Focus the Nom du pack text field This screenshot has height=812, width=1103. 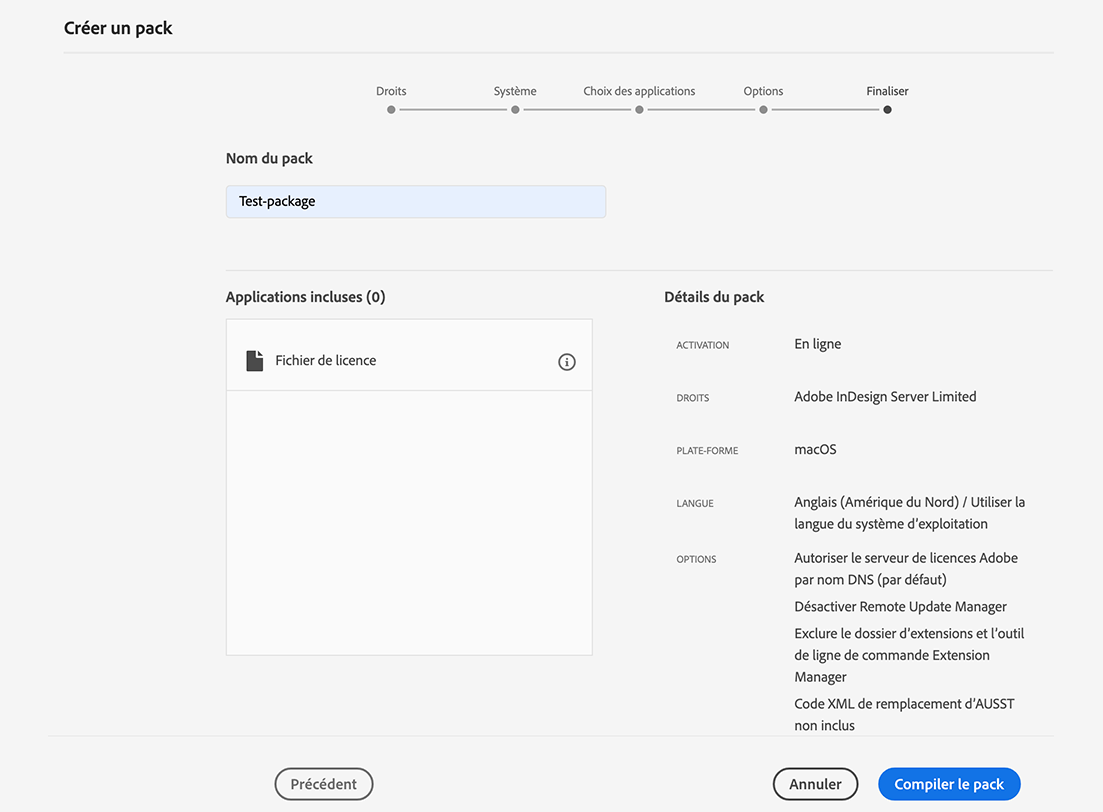(415, 201)
